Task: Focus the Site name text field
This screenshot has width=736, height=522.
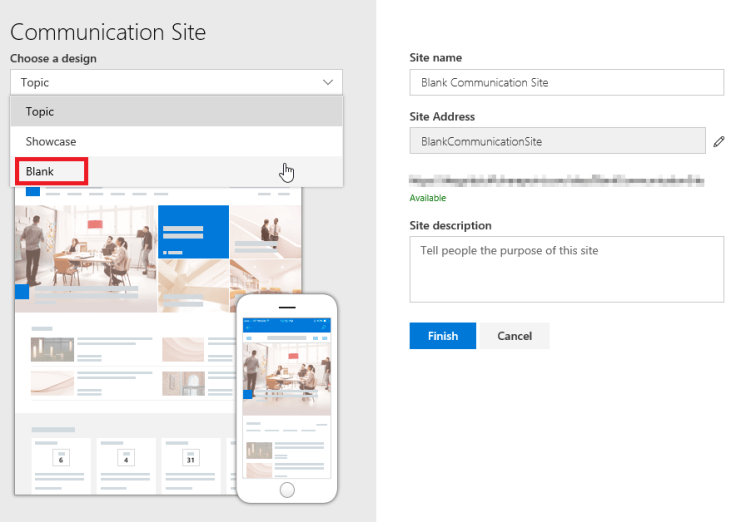Action: (566, 82)
